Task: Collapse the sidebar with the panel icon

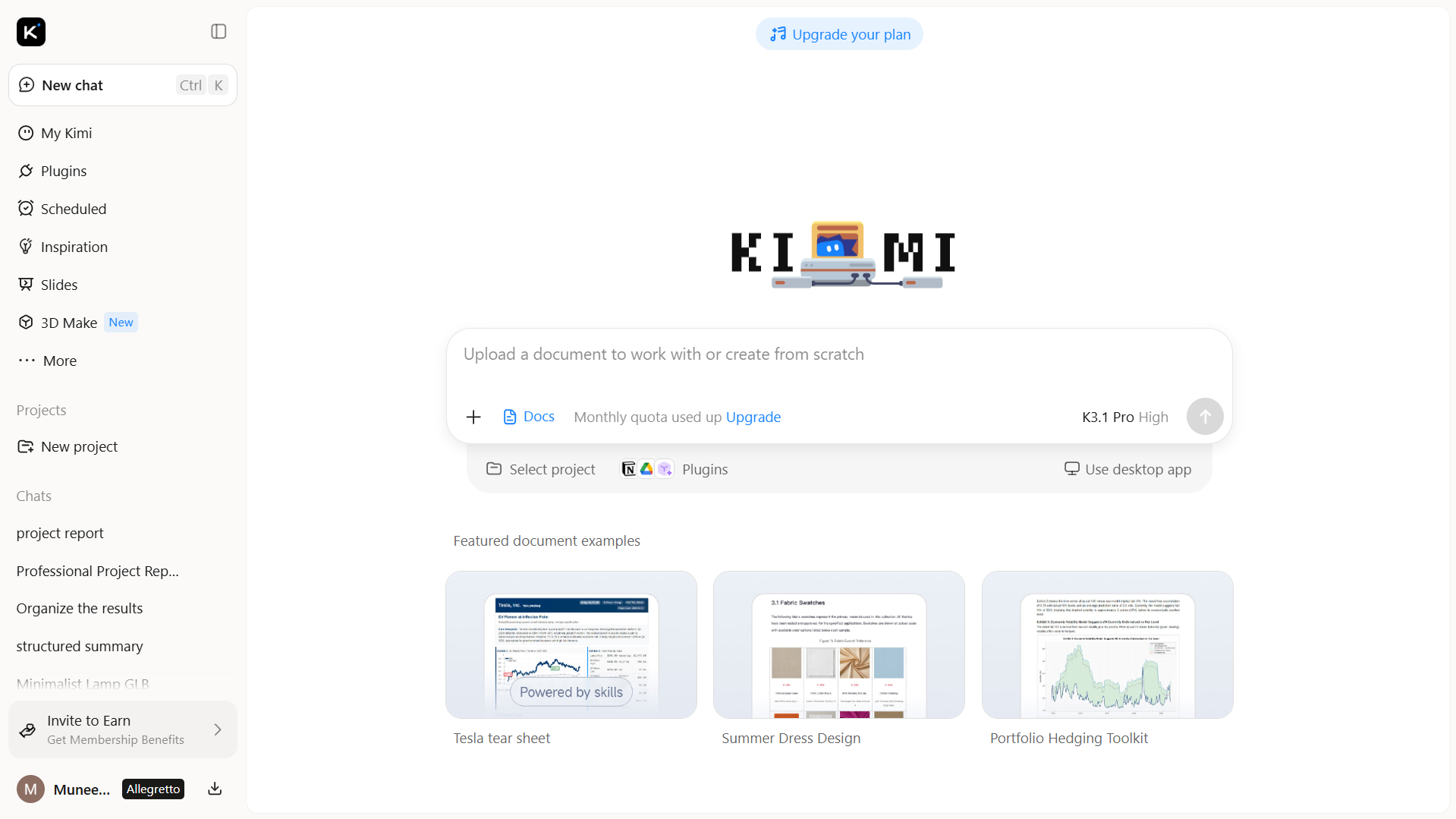Action: coord(219,31)
